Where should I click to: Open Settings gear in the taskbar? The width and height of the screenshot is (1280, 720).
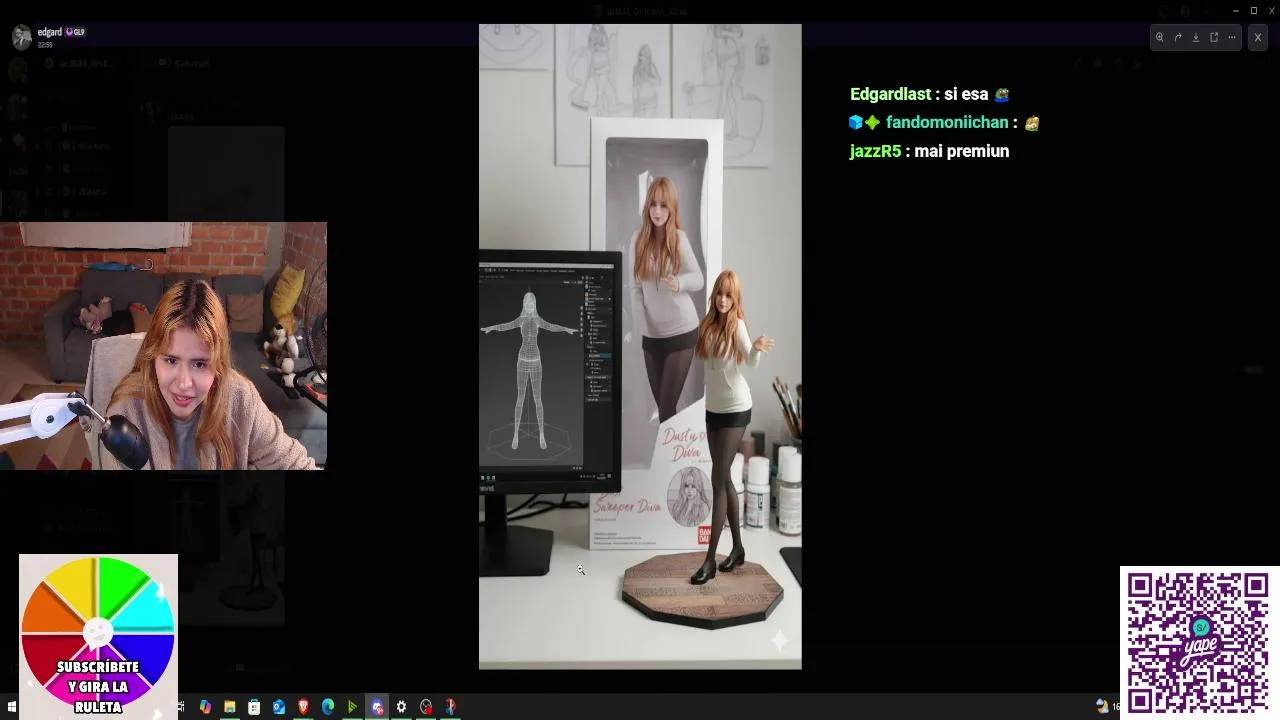tap(401, 707)
